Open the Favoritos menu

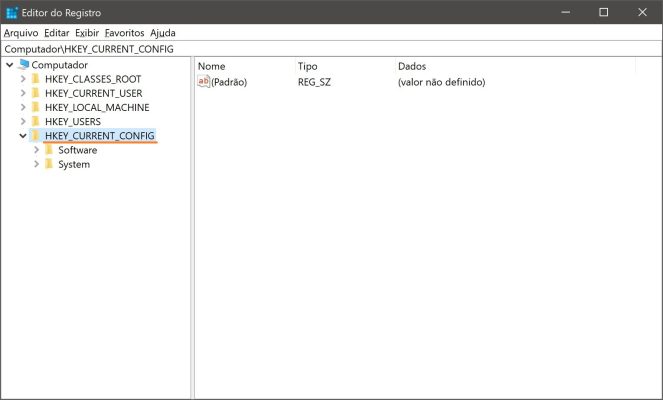124,32
